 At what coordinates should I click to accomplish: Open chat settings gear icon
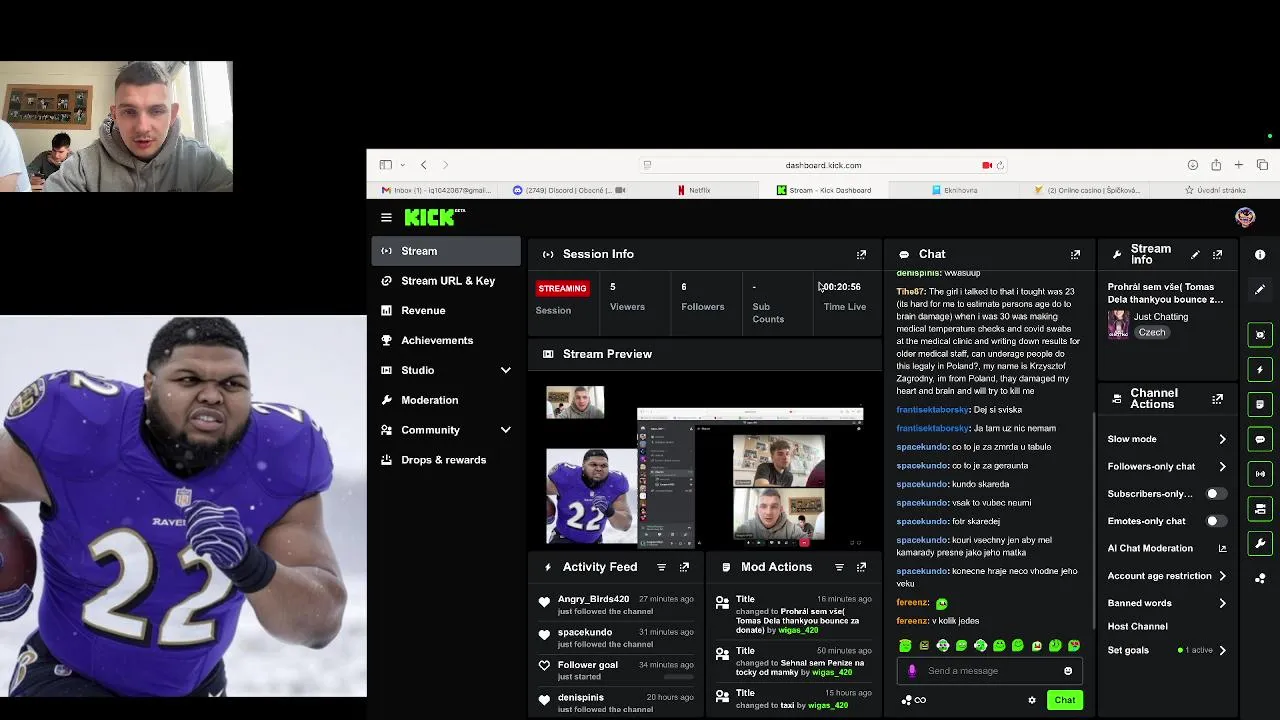click(1032, 700)
